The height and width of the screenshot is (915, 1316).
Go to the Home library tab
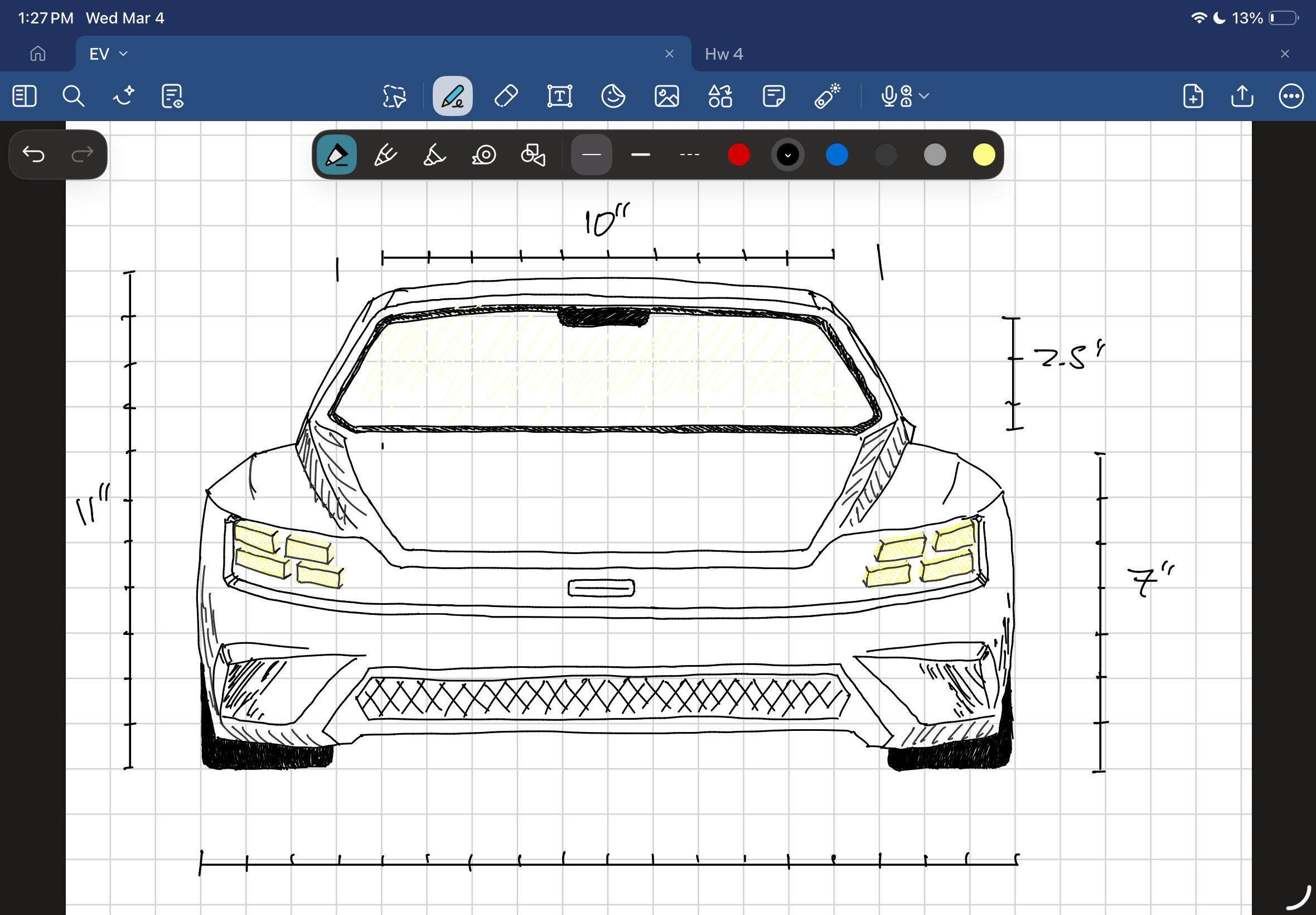(x=38, y=54)
